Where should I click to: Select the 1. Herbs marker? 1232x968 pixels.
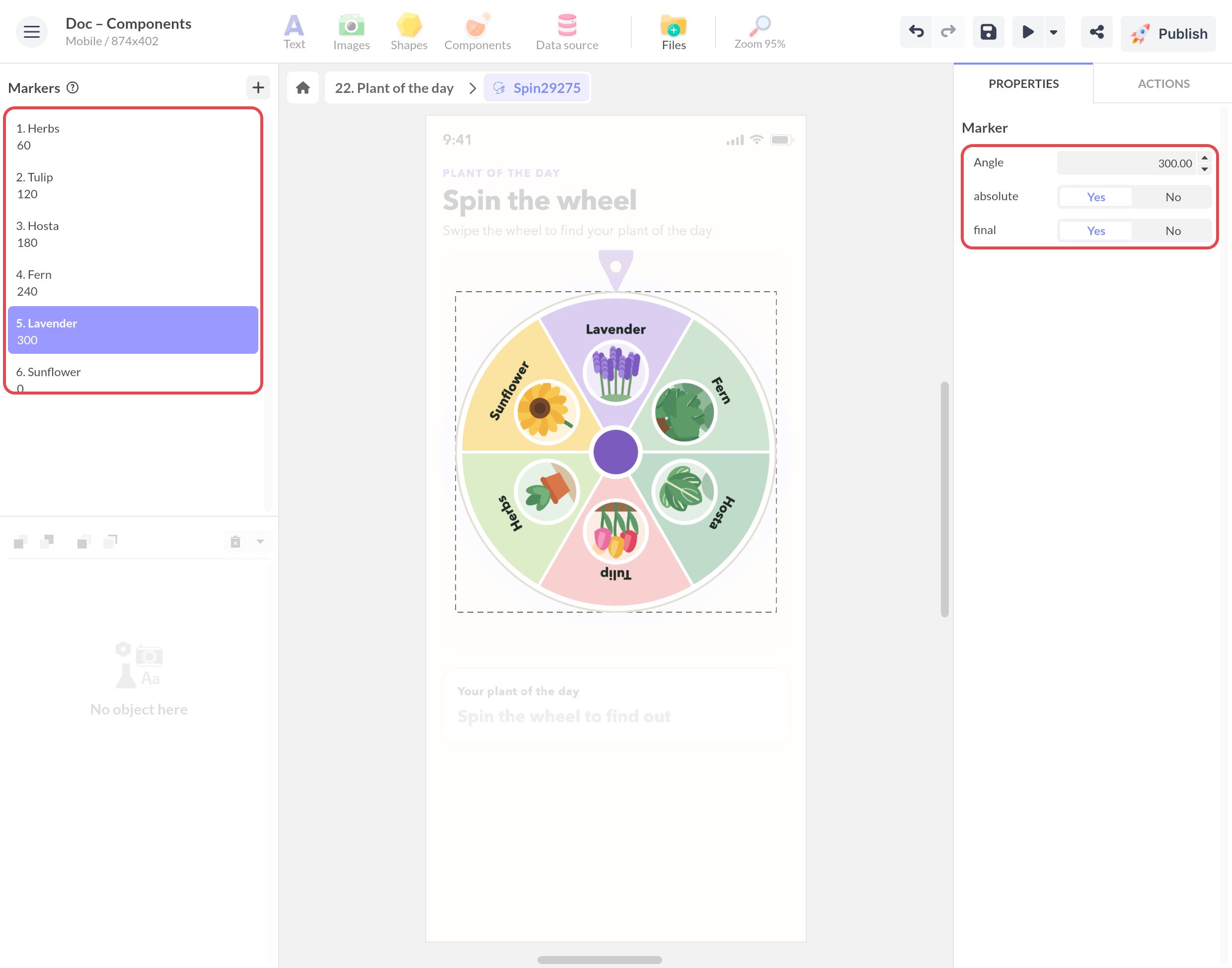click(x=133, y=136)
